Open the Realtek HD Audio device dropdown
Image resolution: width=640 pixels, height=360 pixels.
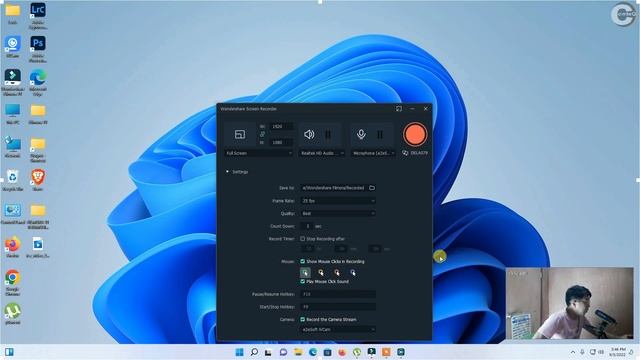[322, 153]
